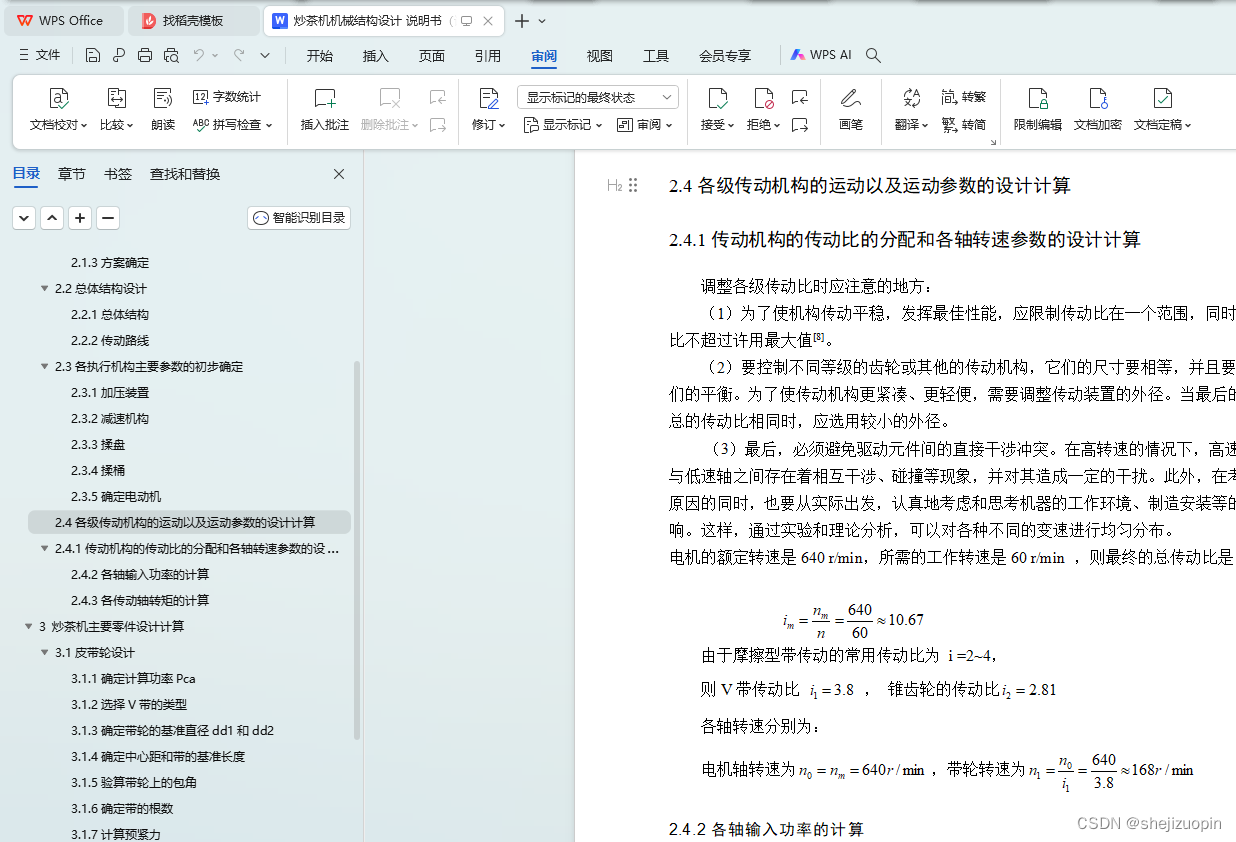Click the 智能识别目录 button

click(299, 218)
